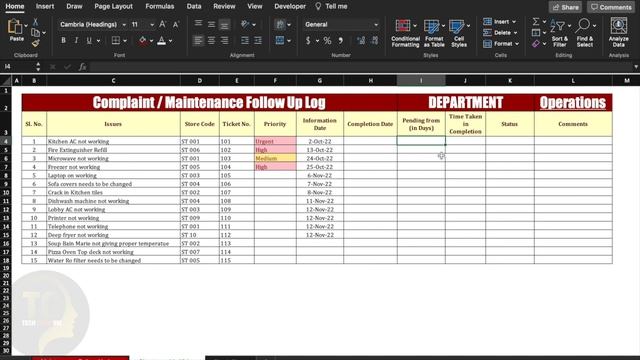This screenshot has height=360, width=640.
Task: Open Analyze Data
Action: pyautogui.click(x=619, y=33)
